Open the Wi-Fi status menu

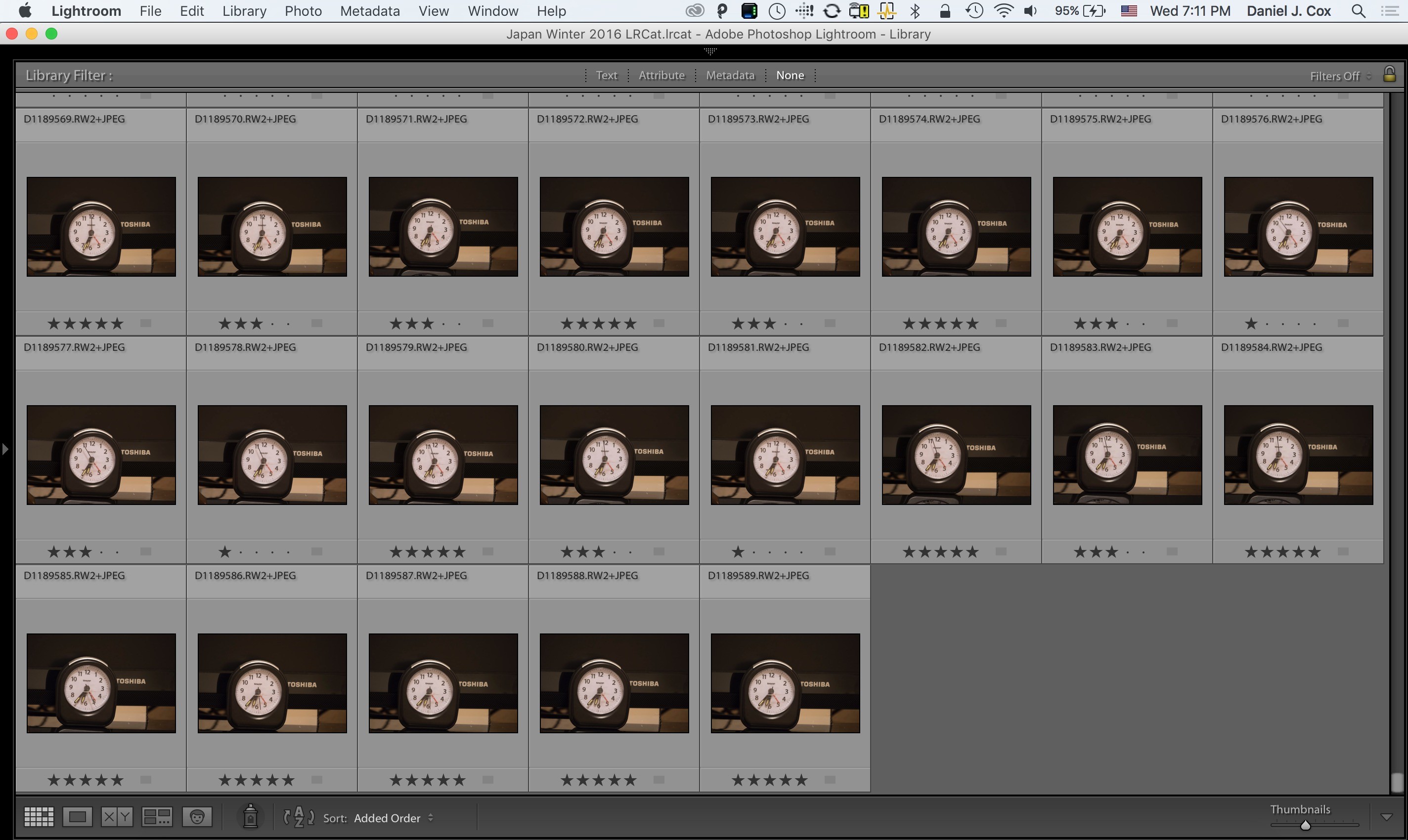pyautogui.click(x=1003, y=11)
